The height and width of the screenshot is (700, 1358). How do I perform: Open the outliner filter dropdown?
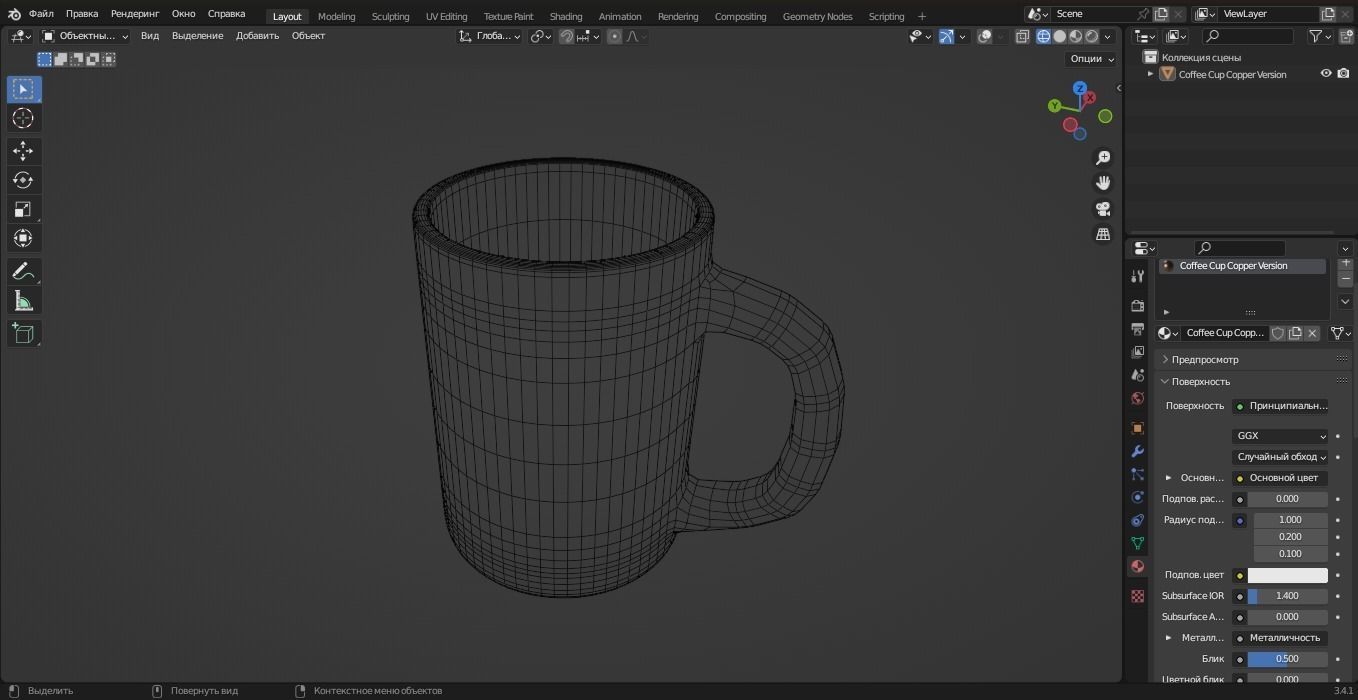click(1320, 36)
